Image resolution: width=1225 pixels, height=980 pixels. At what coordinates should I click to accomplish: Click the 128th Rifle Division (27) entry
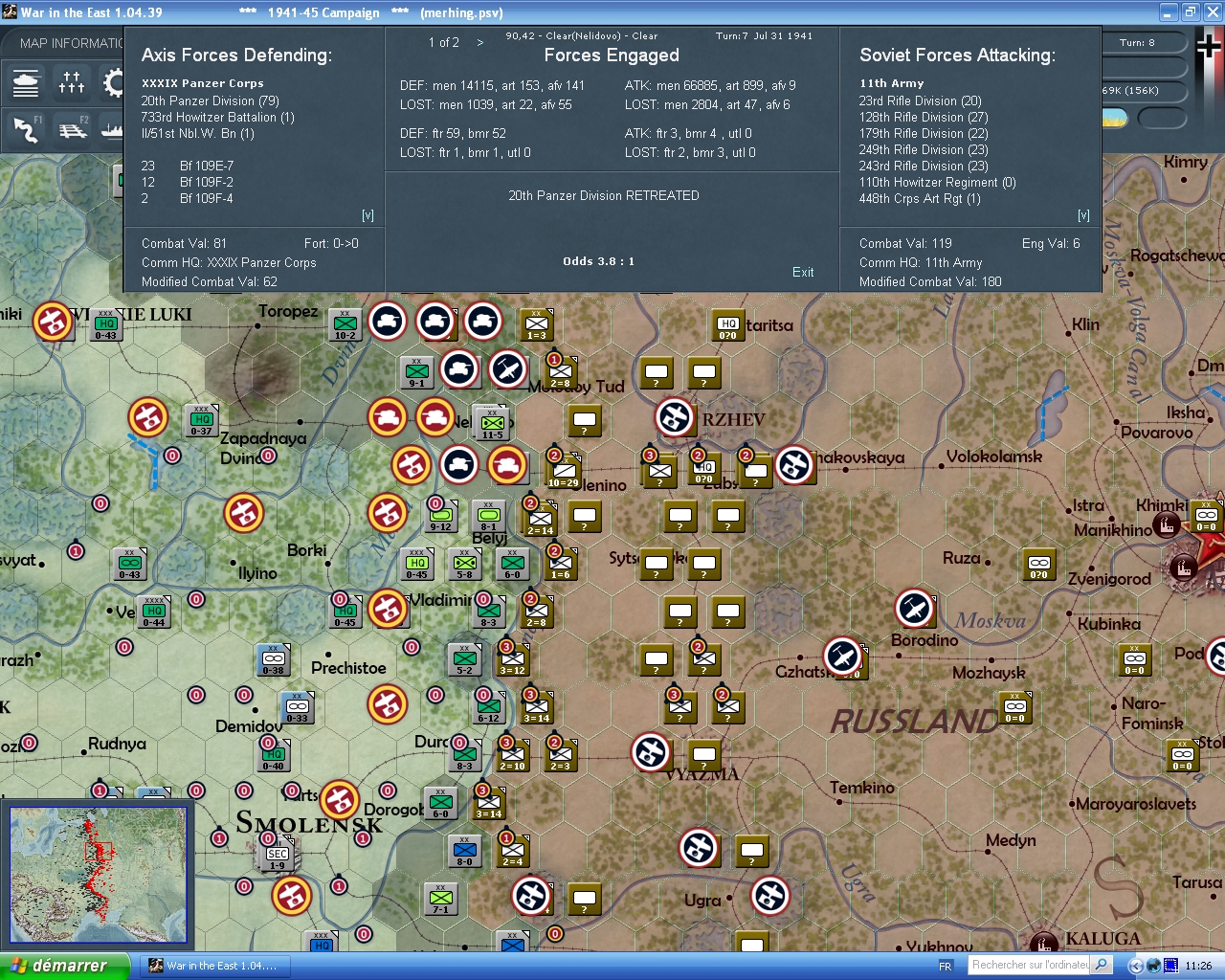coord(924,117)
